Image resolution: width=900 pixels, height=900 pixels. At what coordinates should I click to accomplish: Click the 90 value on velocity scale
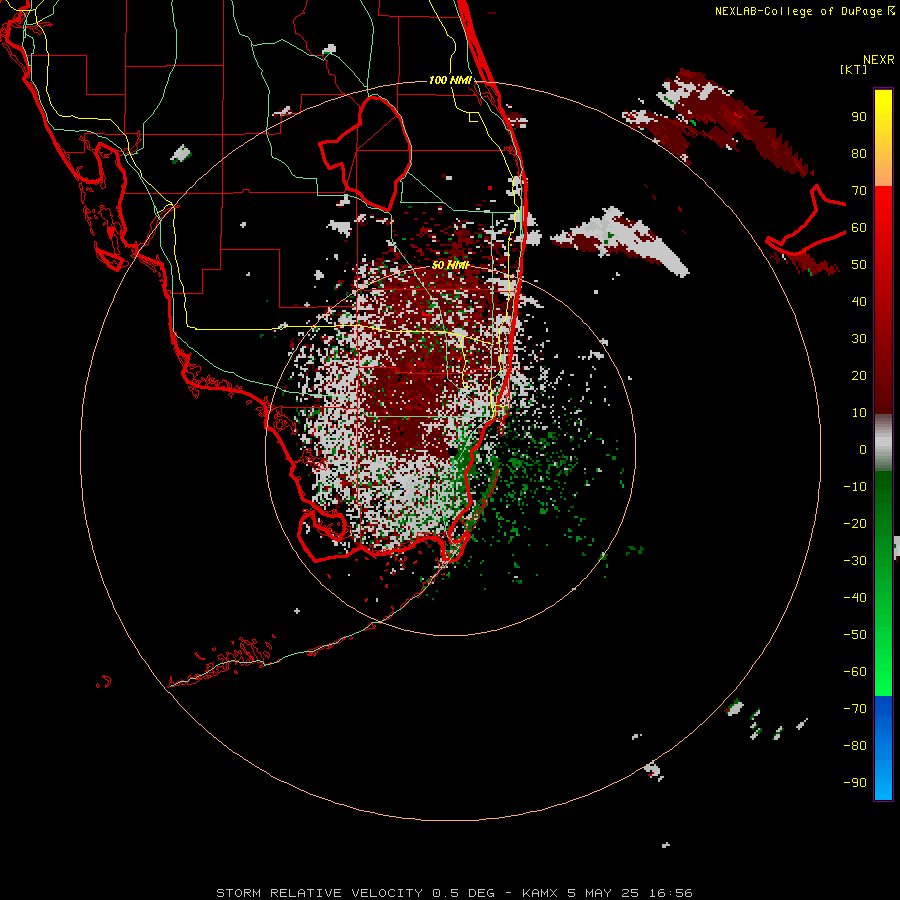(859, 117)
